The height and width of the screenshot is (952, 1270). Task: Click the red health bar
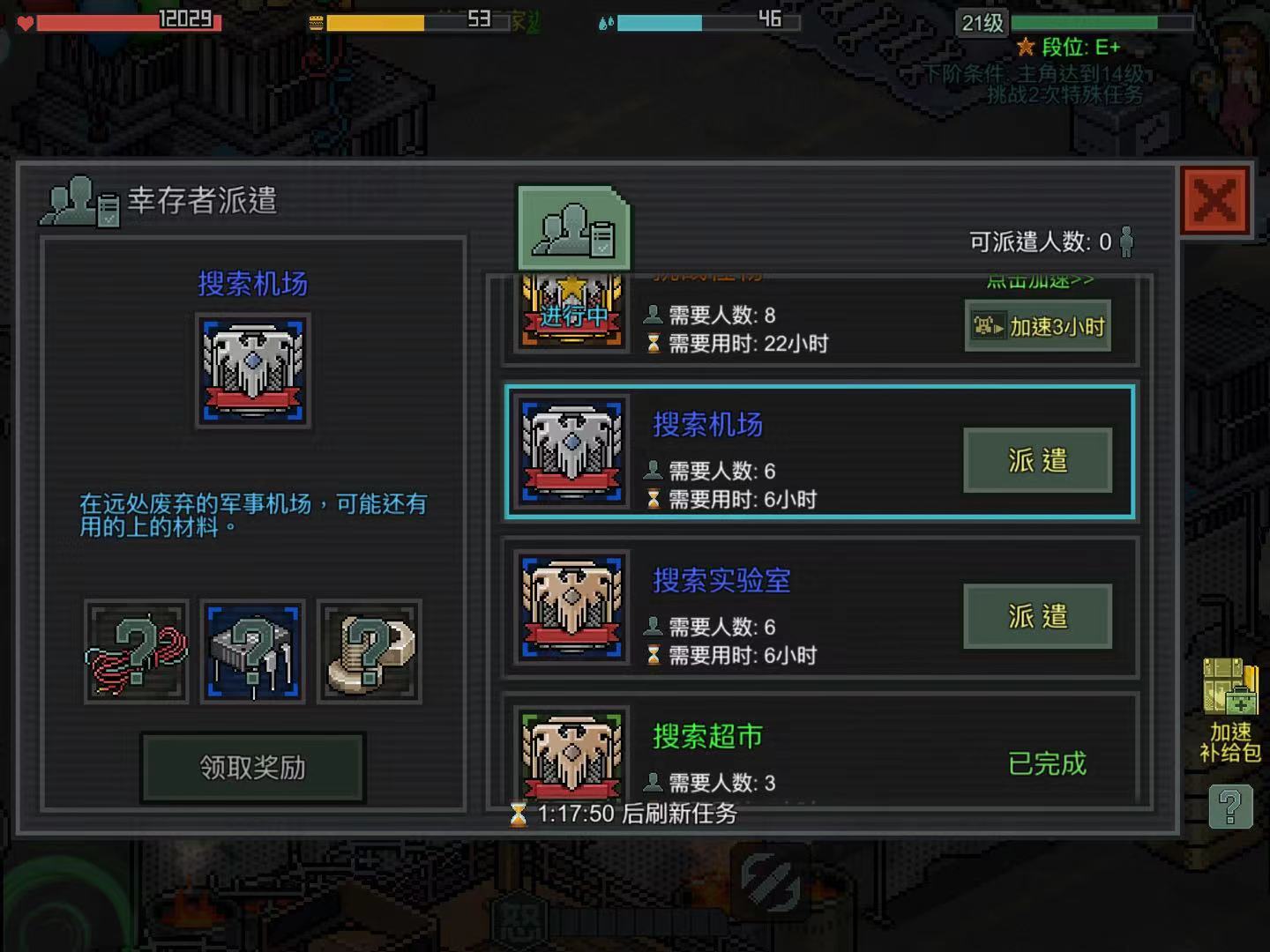click(x=129, y=20)
